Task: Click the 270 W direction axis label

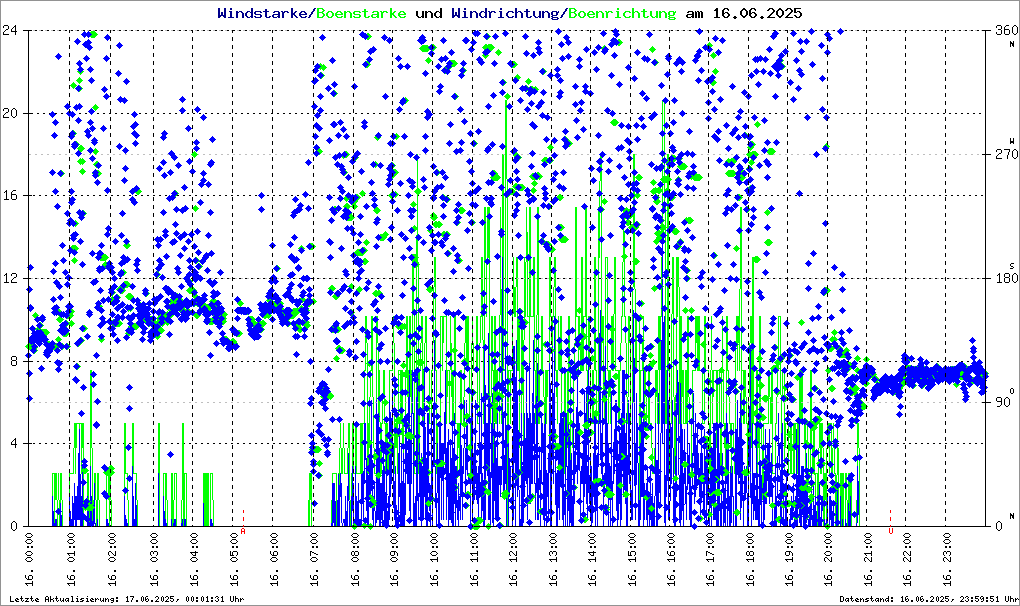Action: (1004, 155)
